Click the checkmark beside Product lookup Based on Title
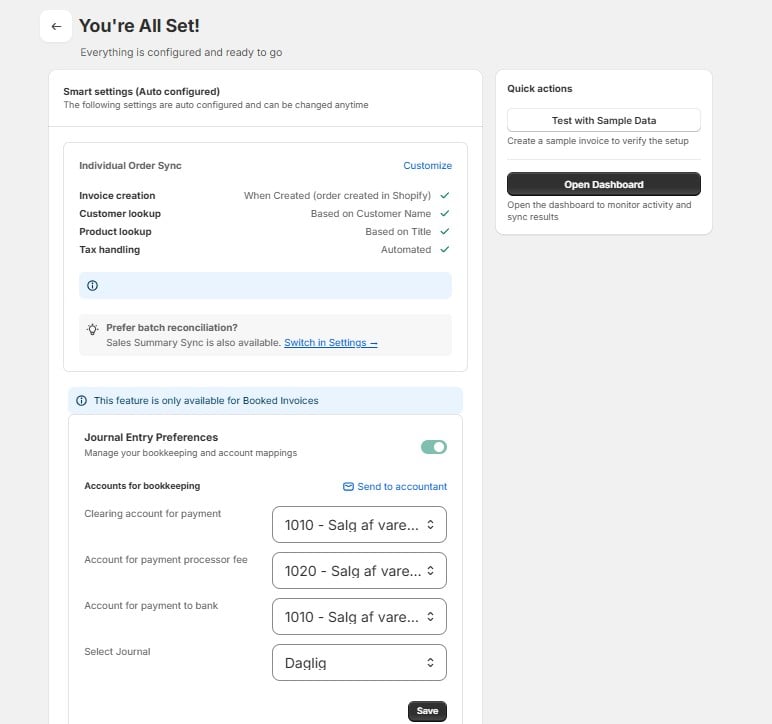 click(x=445, y=231)
